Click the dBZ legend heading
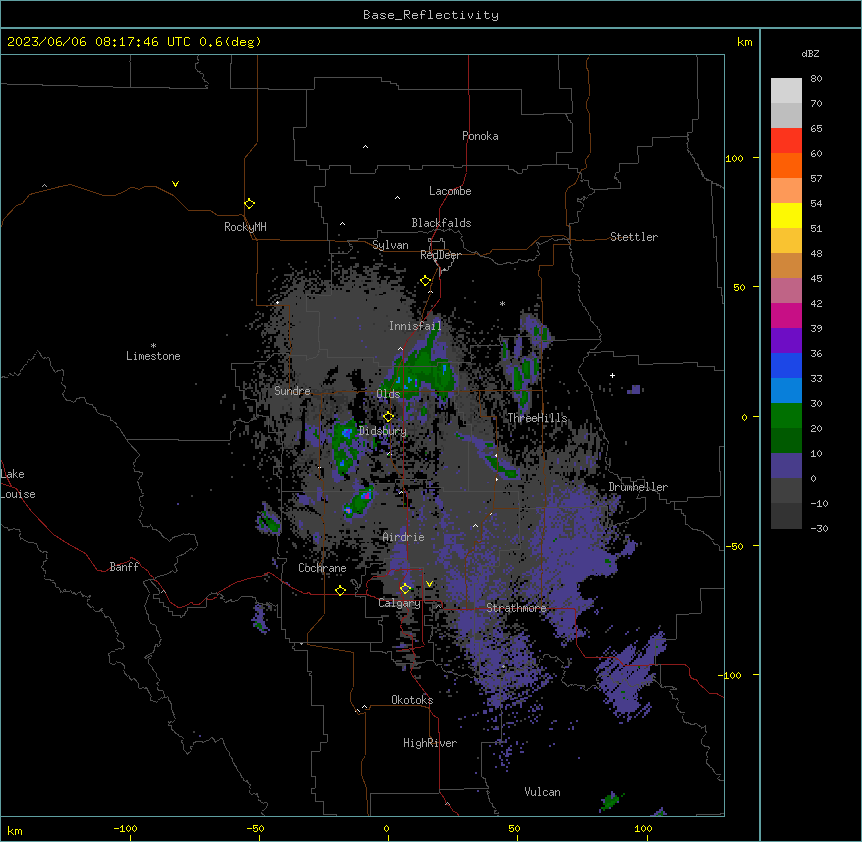Screen dimensions: 862x842 tap(810, 54)
